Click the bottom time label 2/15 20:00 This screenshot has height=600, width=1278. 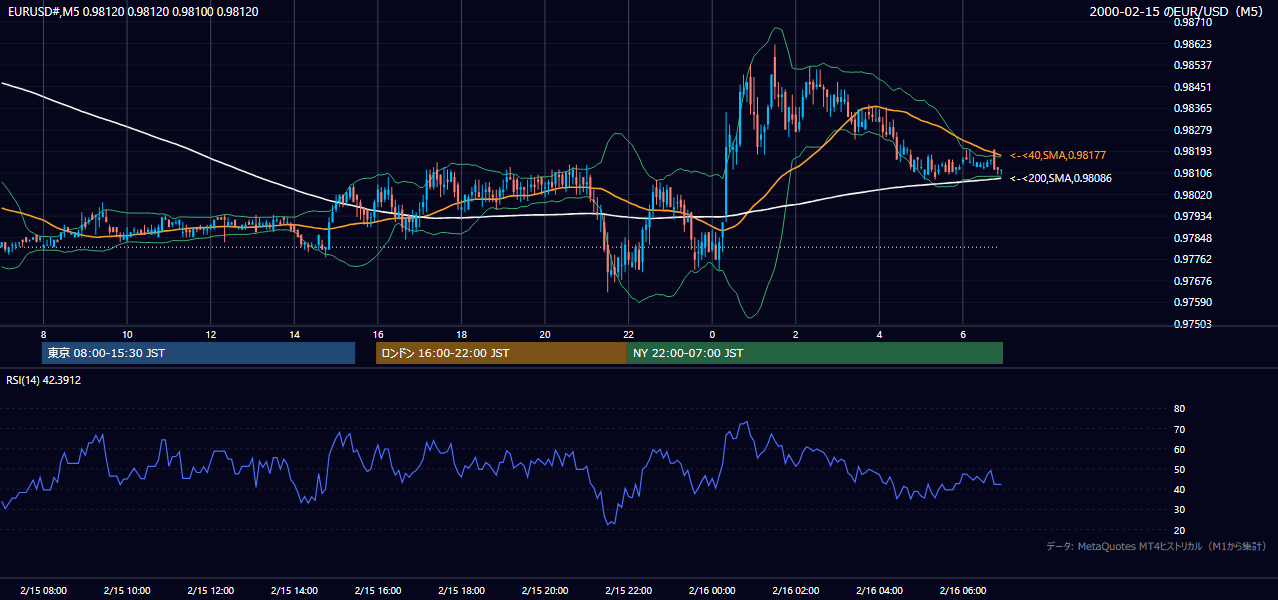click(x=545, y=591)
